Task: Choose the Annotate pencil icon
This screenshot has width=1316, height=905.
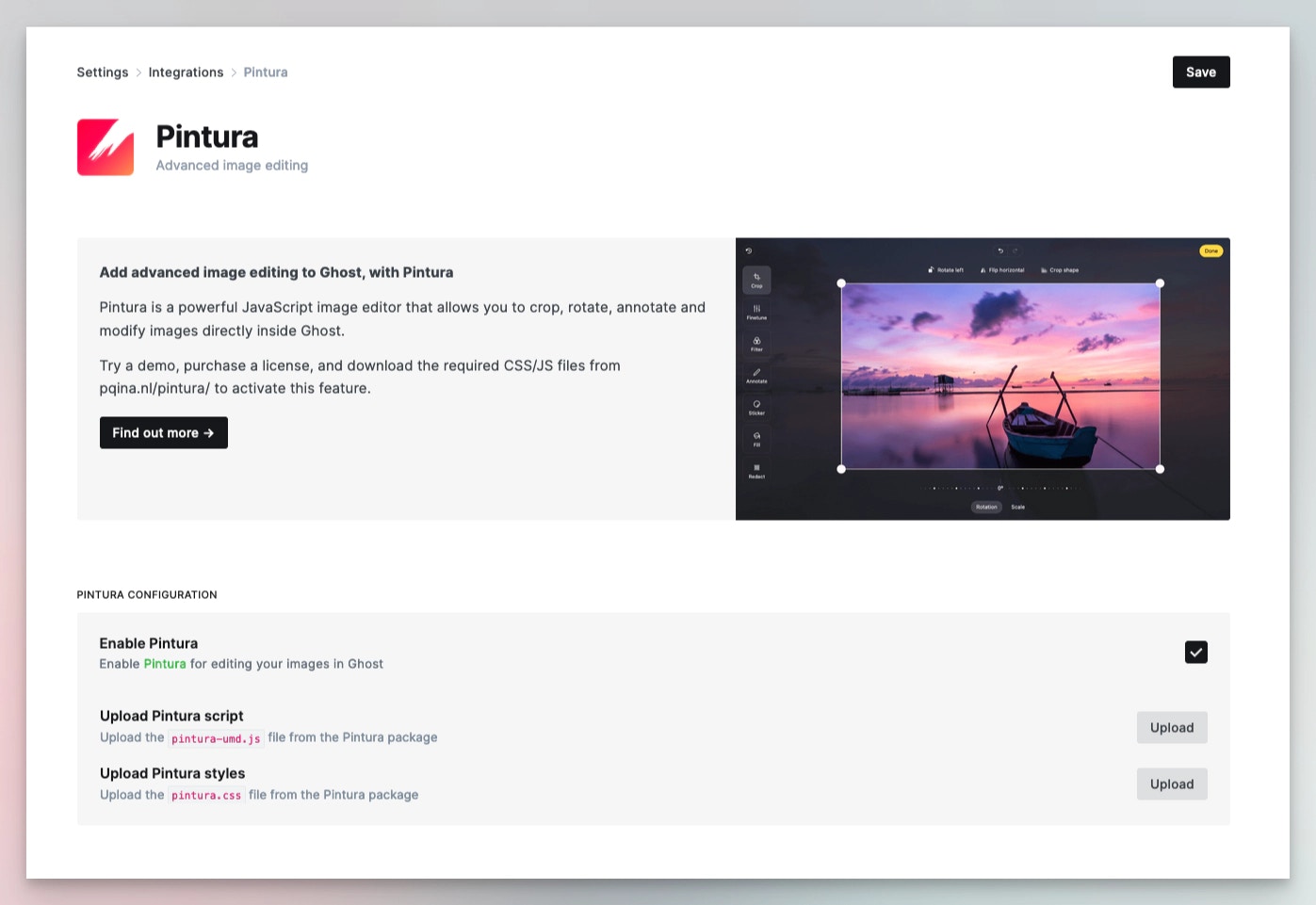Action: pos(756,376)
